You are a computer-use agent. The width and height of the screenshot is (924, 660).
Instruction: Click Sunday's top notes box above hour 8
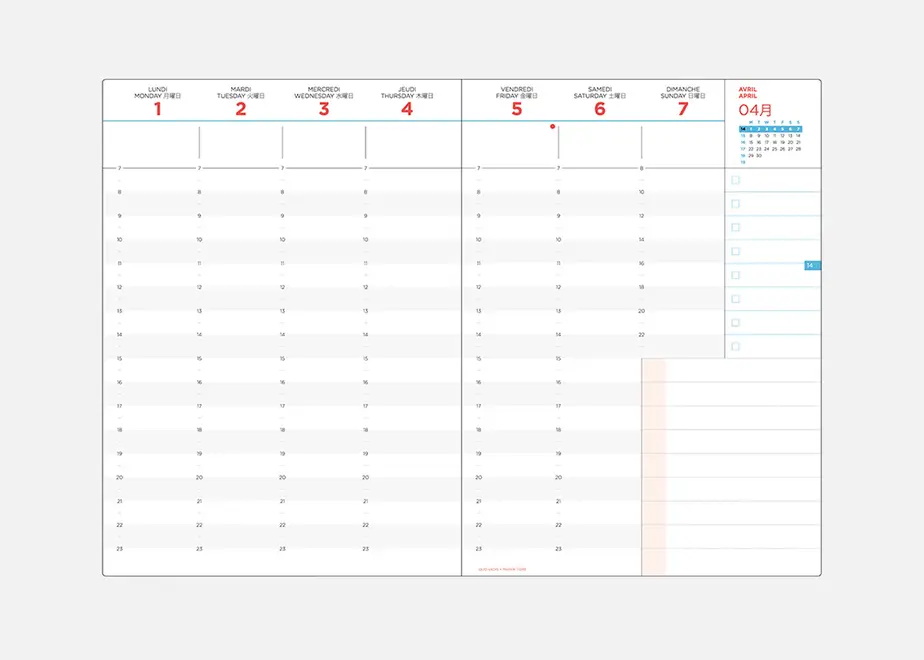click(x=683, y=143)
